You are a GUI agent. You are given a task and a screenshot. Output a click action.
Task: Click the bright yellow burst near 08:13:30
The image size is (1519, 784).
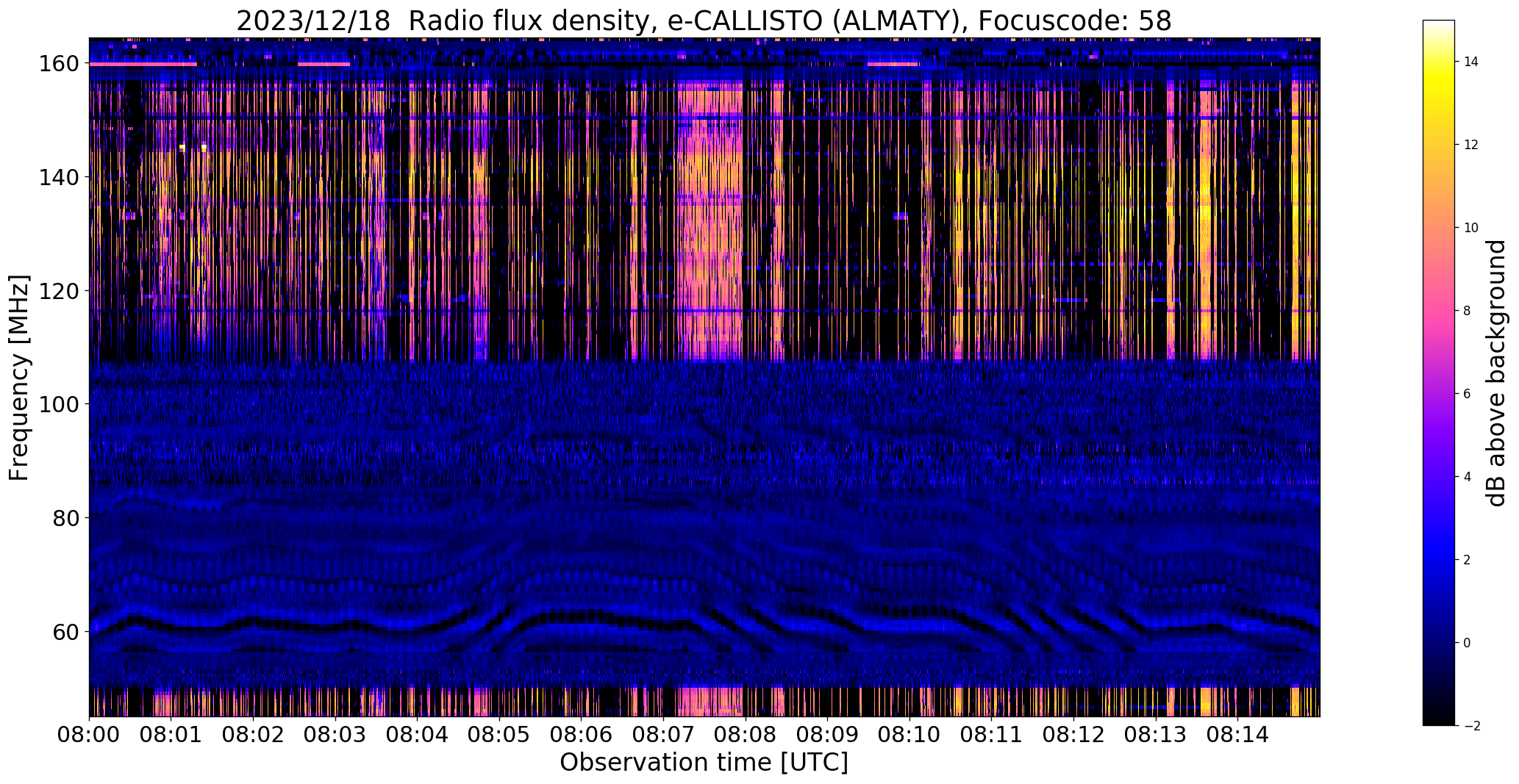click(x=1205, y=220)
